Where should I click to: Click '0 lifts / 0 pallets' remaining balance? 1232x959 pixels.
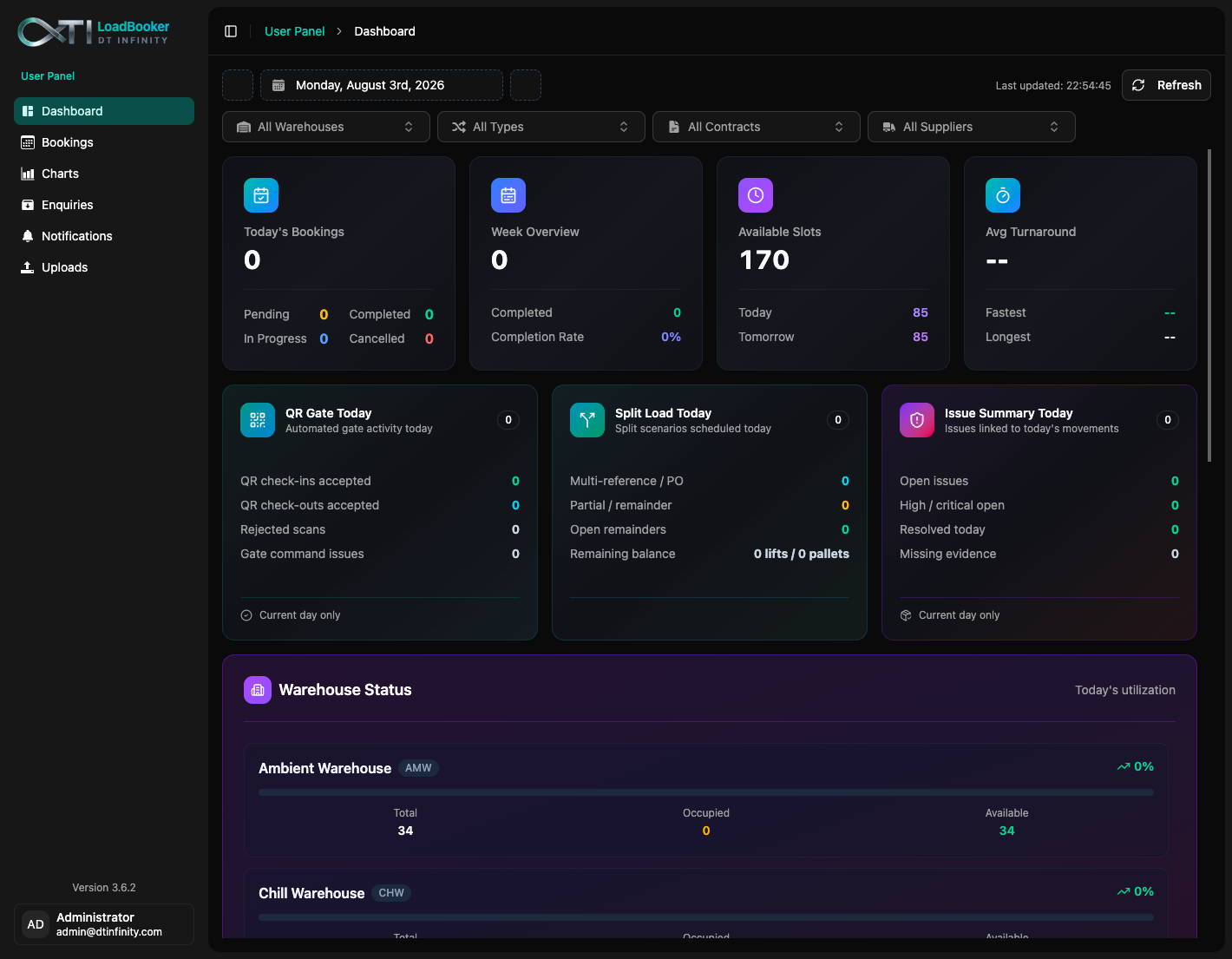[x=802, y=554]
